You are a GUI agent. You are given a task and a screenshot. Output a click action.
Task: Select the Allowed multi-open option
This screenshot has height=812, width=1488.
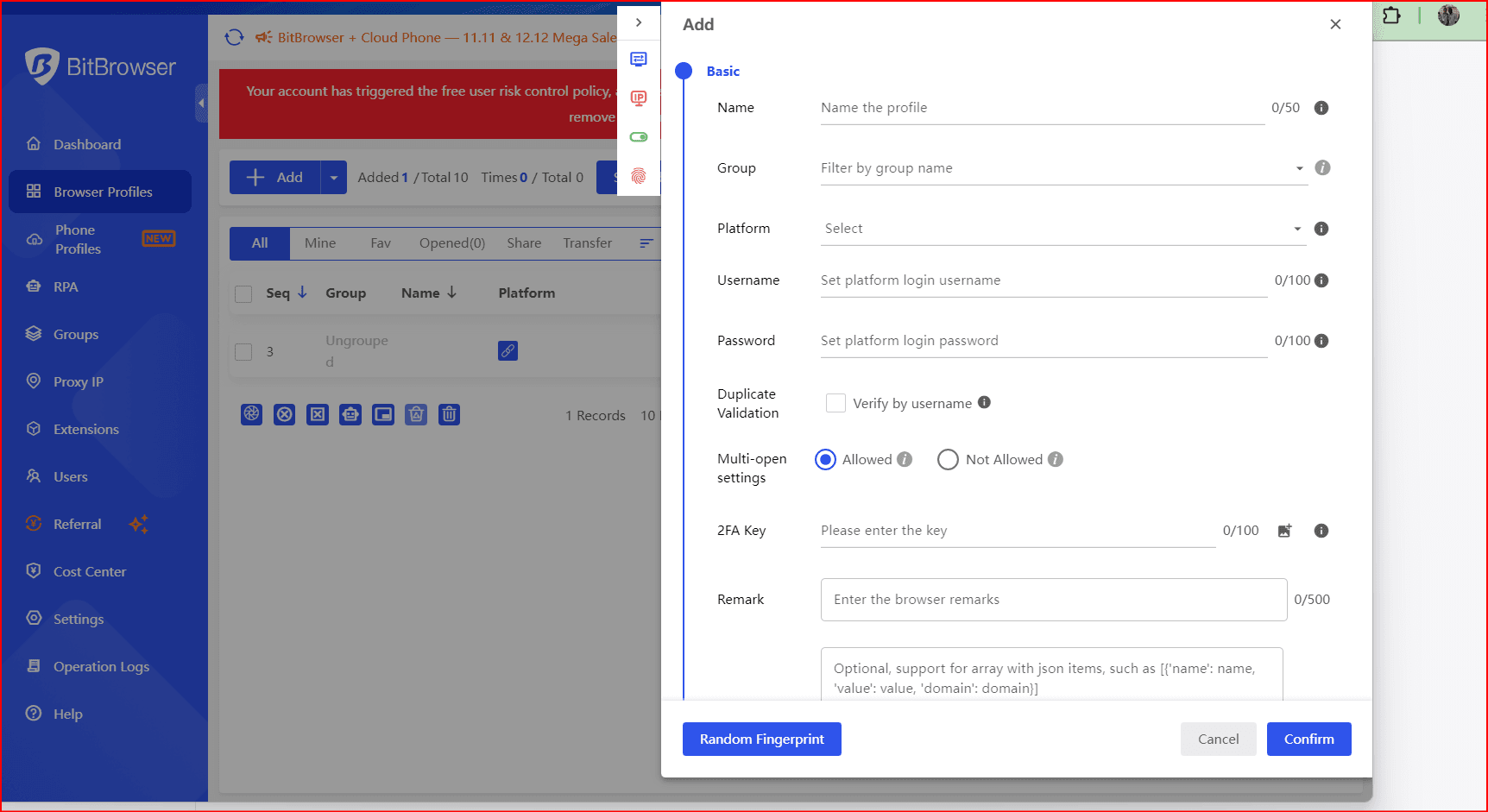coord(825,460)
